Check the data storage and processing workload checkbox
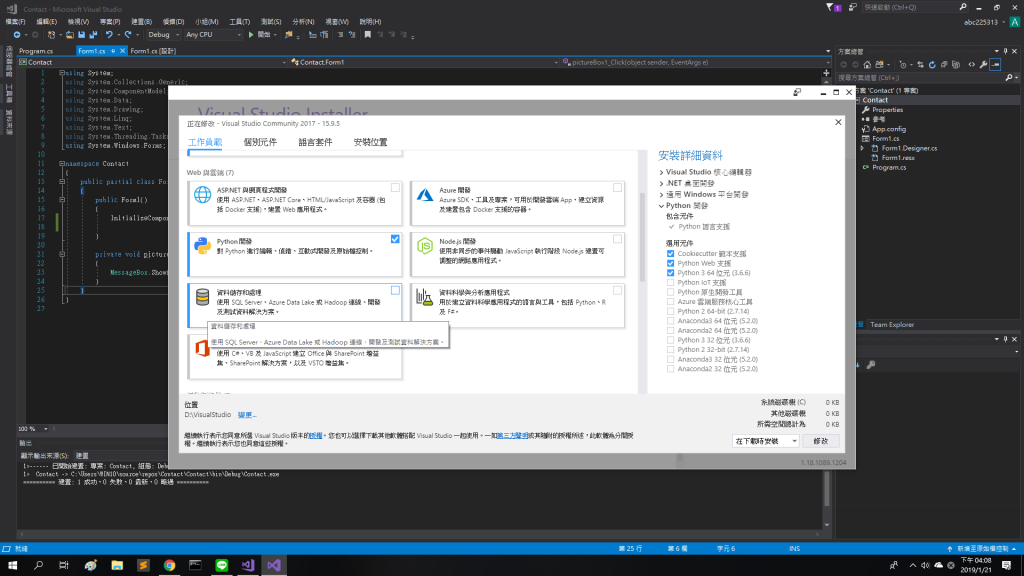 395,290
